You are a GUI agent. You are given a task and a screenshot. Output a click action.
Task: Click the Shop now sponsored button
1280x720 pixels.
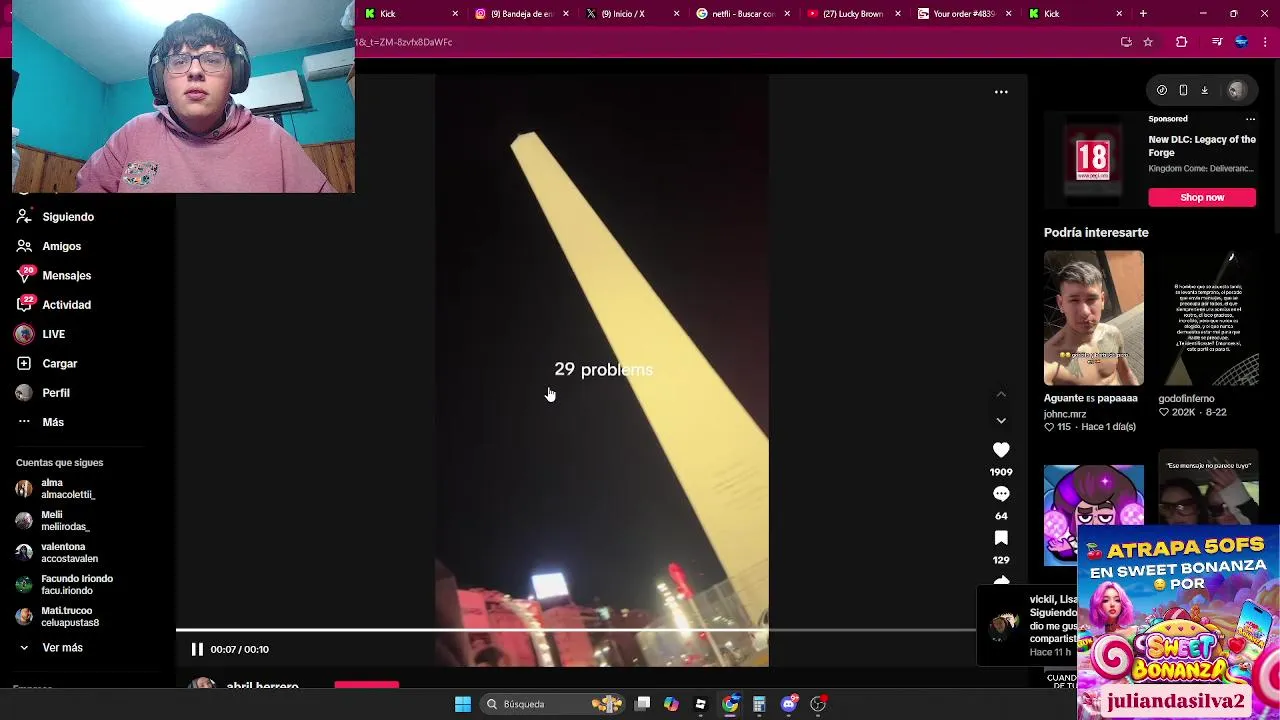(x=1202, y=197)
